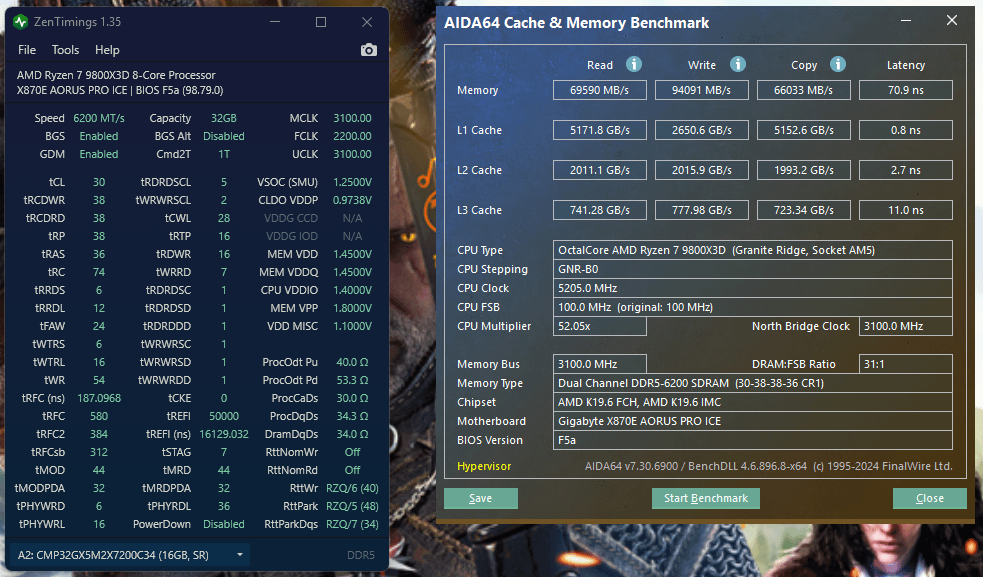Screen dimensions: 983x577
Task: Click L2 Cache Latency value 2.7 ns
Action: tap(906, 170)
